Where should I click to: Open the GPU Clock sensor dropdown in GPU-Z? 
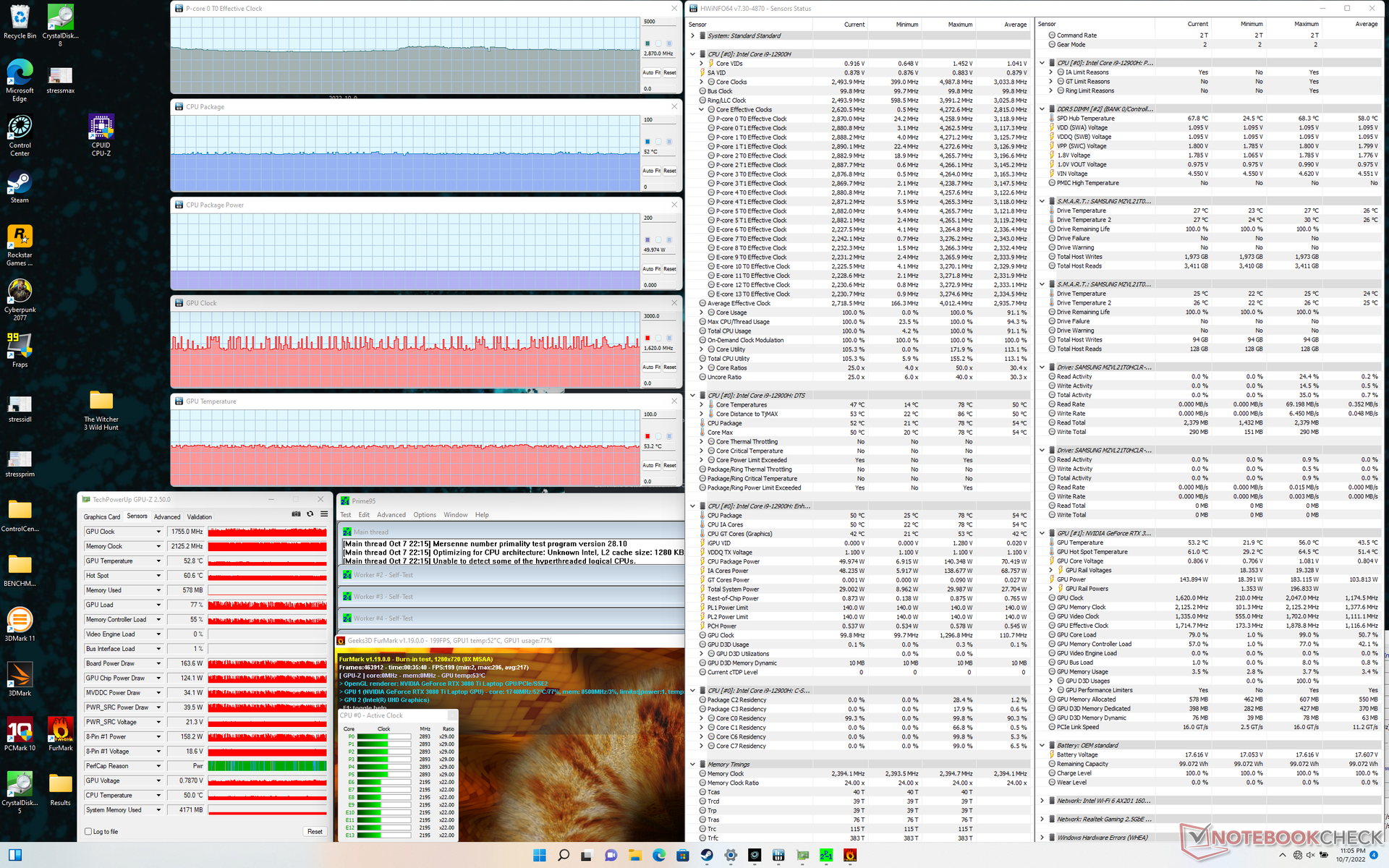click(x=158, y=532)
